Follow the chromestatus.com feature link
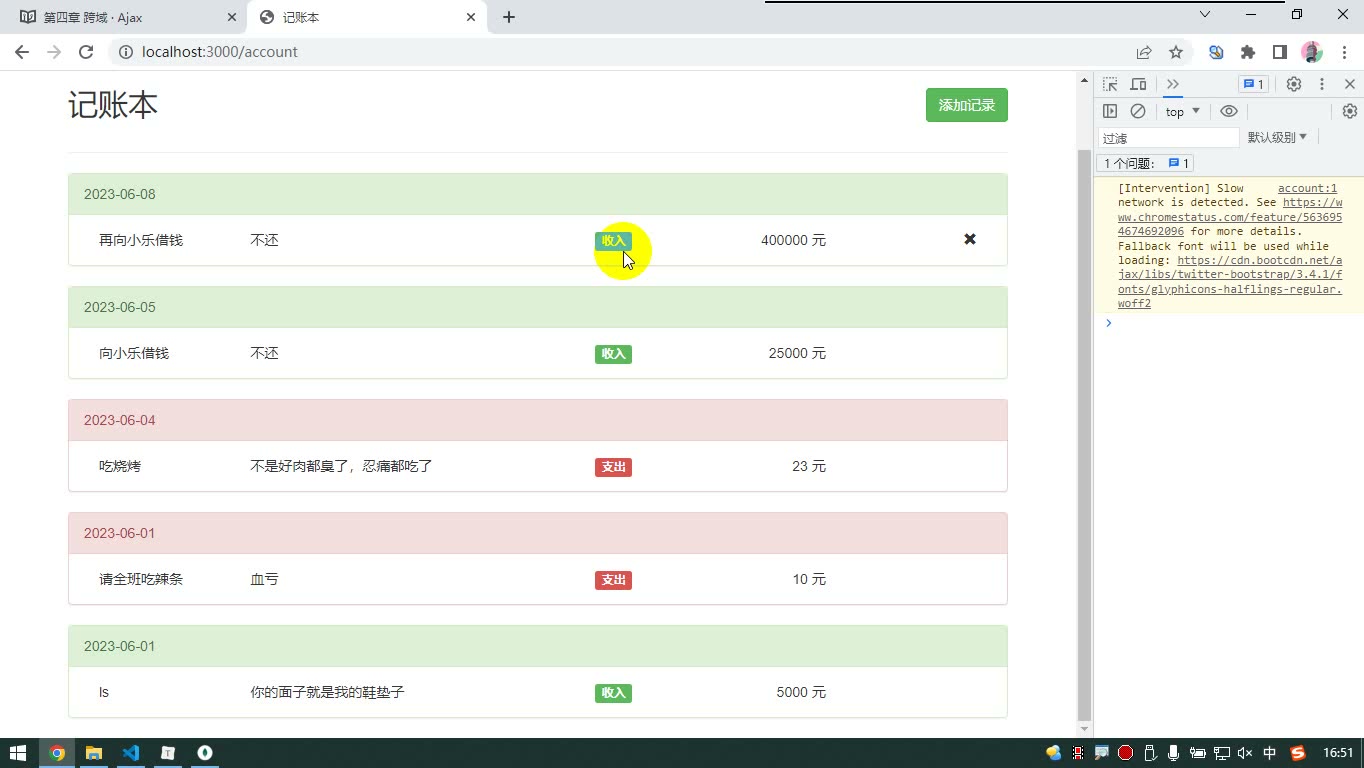 [x=1230, y=217]
